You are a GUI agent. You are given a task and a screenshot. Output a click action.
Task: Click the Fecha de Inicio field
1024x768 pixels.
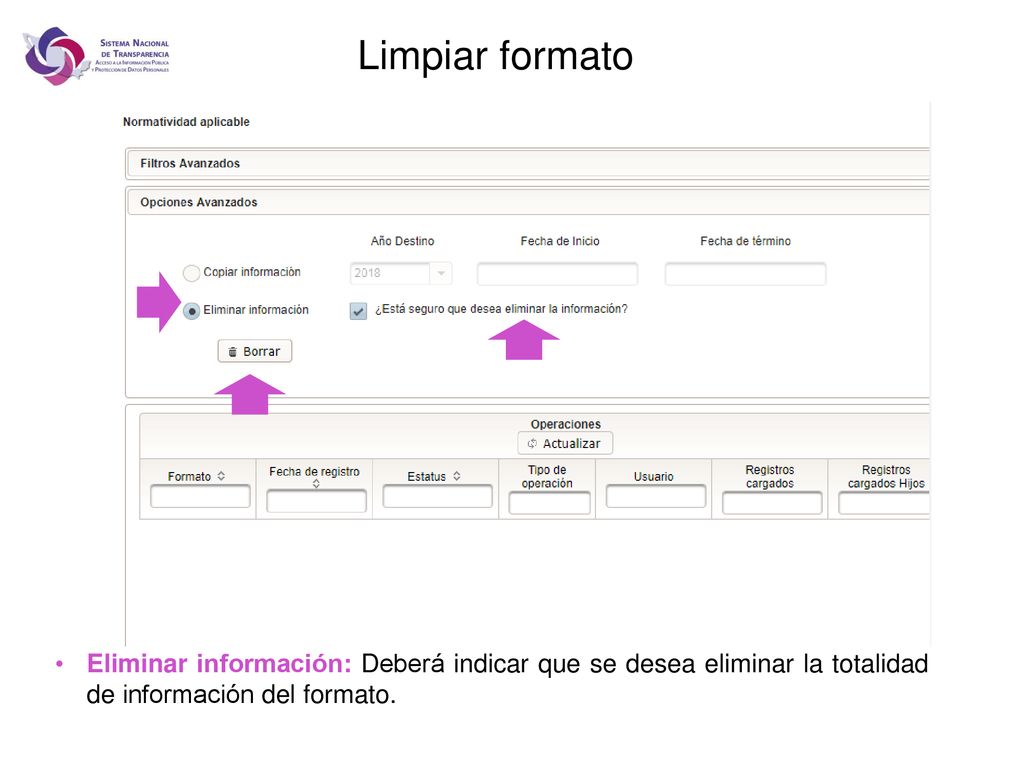557,274
